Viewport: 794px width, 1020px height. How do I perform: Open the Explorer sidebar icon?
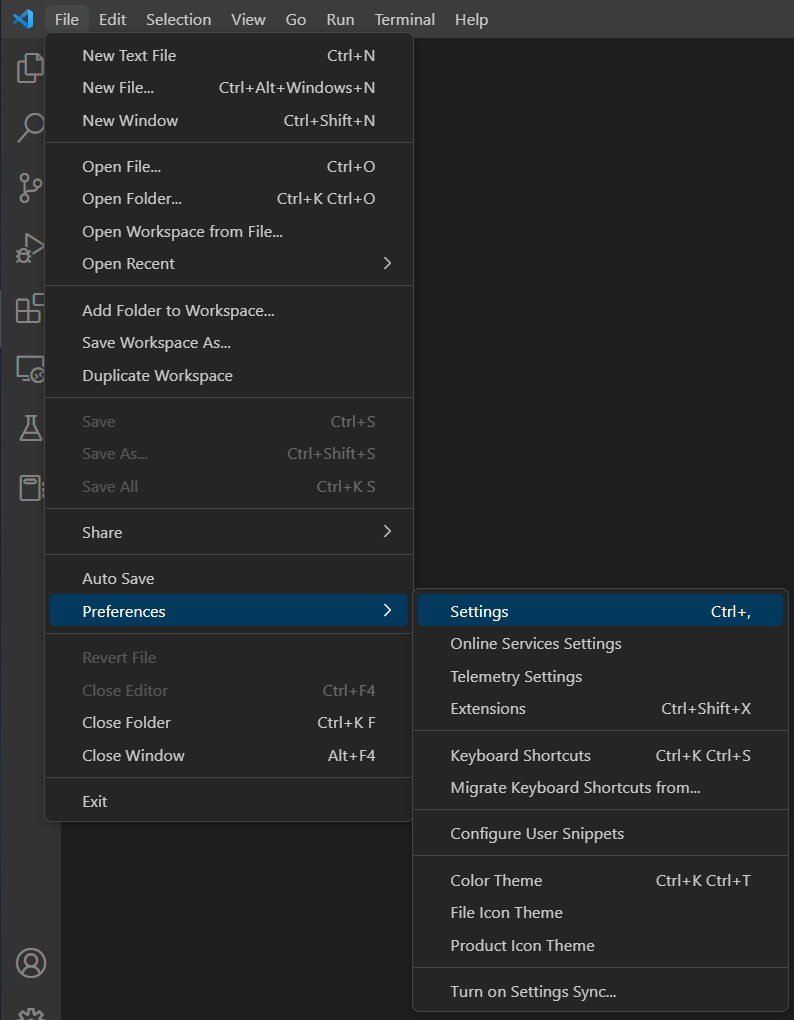pos(30,68)
